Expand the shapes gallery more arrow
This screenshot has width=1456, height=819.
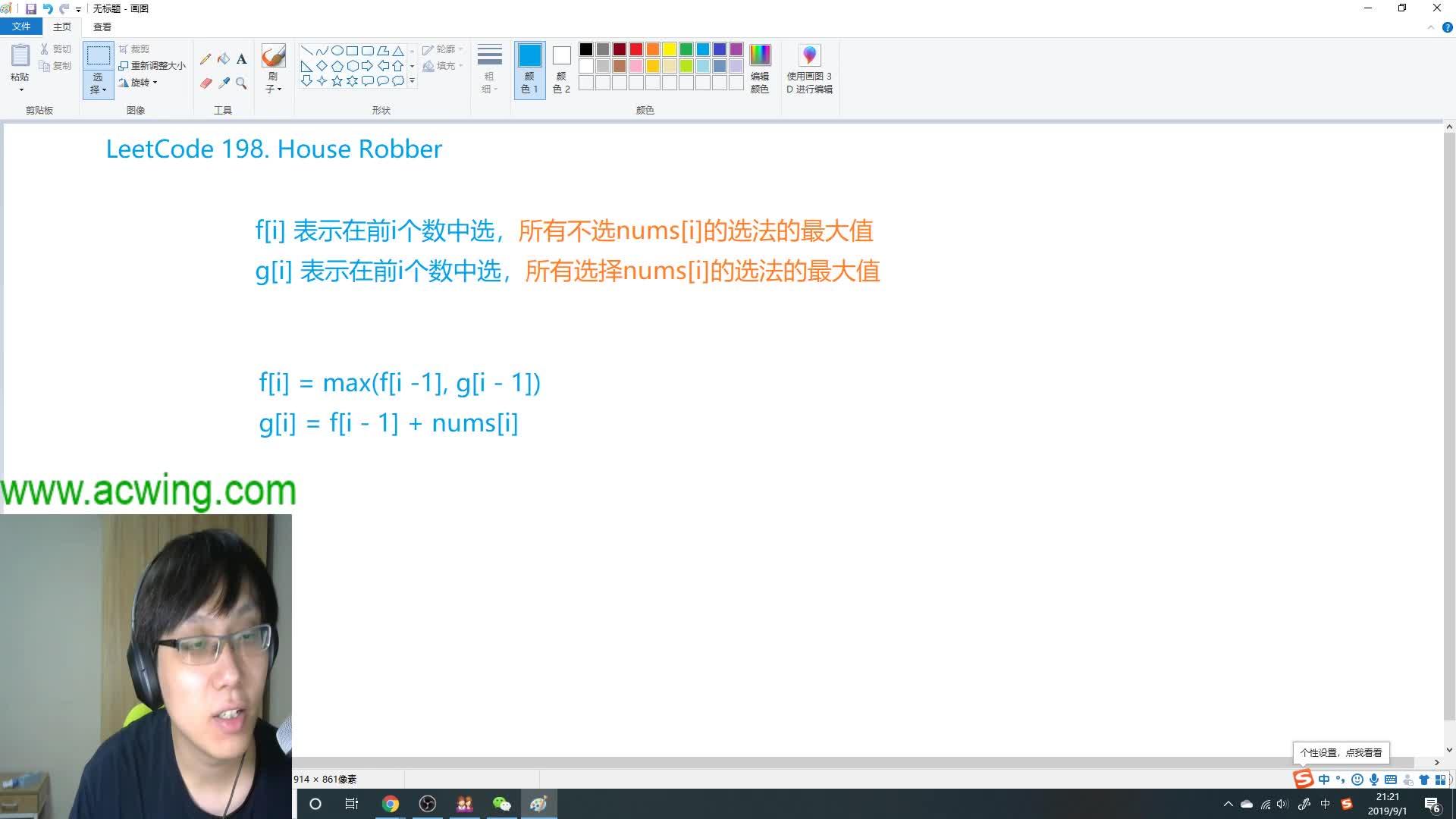click(412, 81)
